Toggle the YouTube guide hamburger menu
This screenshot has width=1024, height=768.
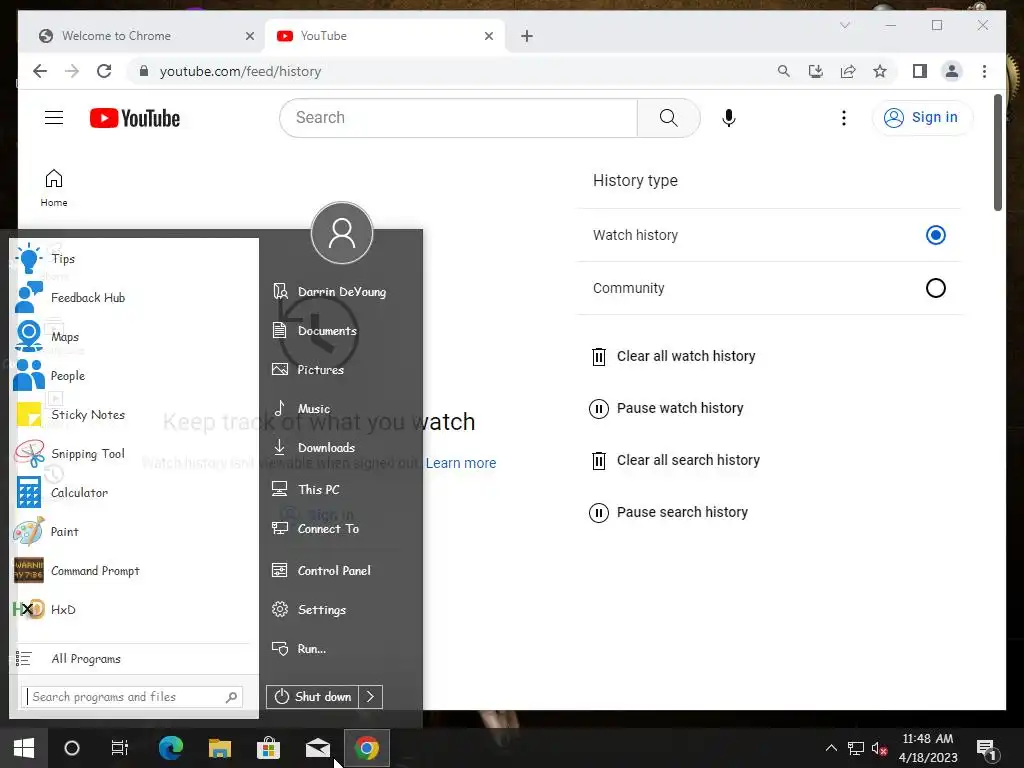tap(54, 118)
